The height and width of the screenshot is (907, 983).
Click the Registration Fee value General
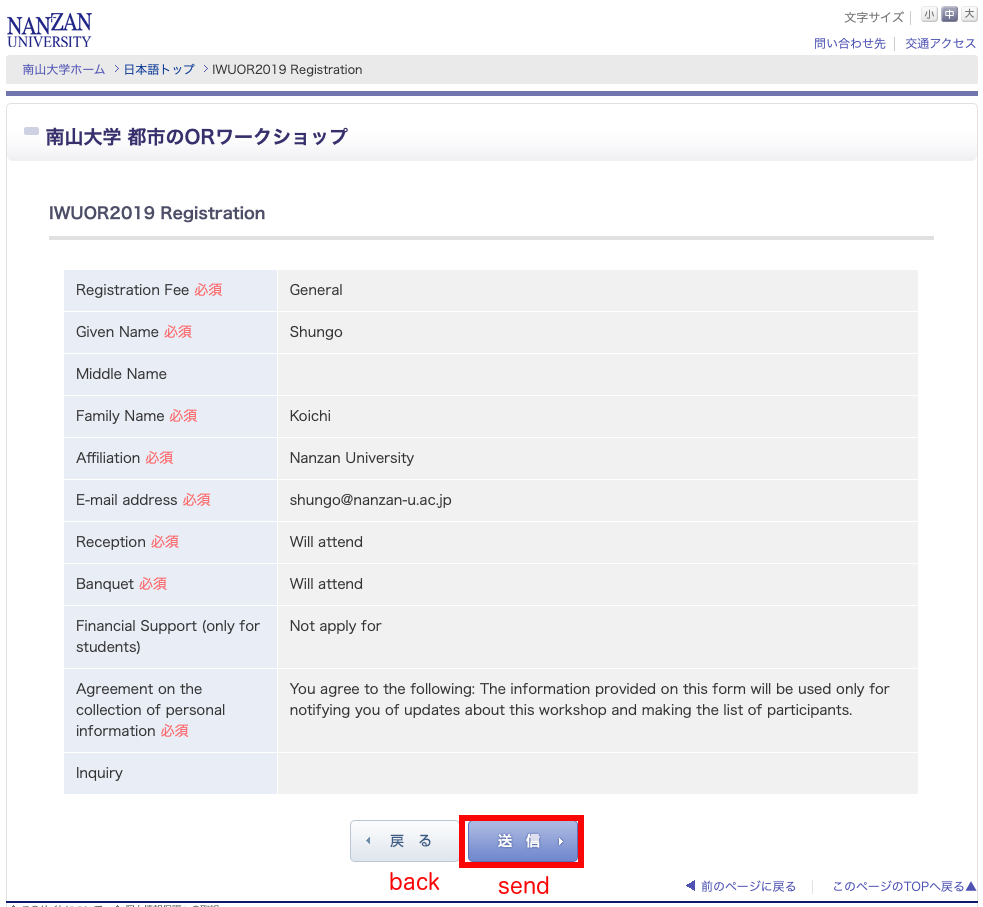coord(316,290)
